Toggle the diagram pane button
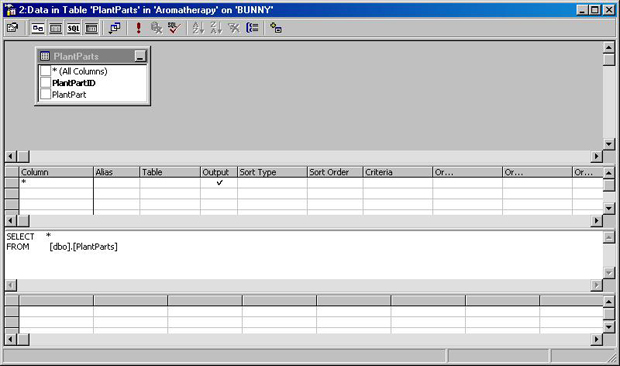 click(38, 28)
